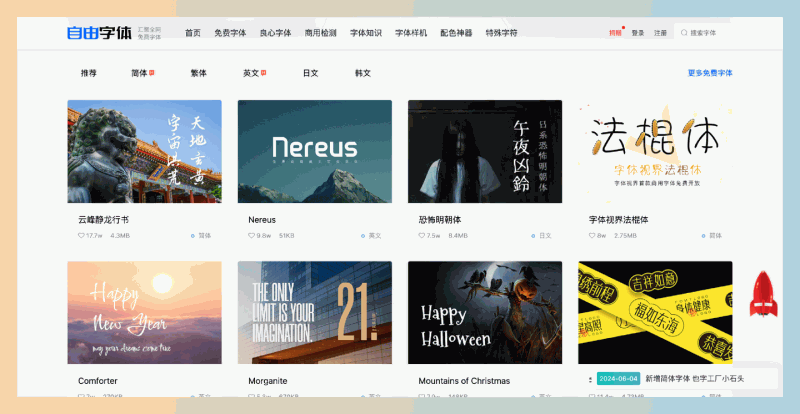The width and height of the screenshot is (800, 414).
Task: Click the heart icon under Nereus
Action: 251,236
